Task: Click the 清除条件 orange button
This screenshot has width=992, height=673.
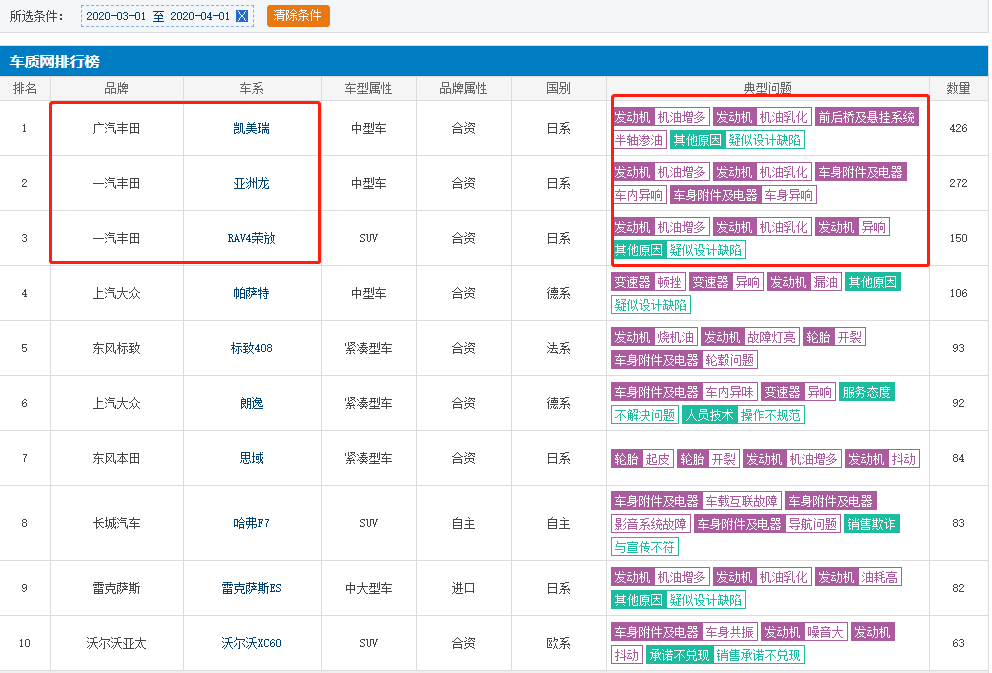Action: coord(298,15)
